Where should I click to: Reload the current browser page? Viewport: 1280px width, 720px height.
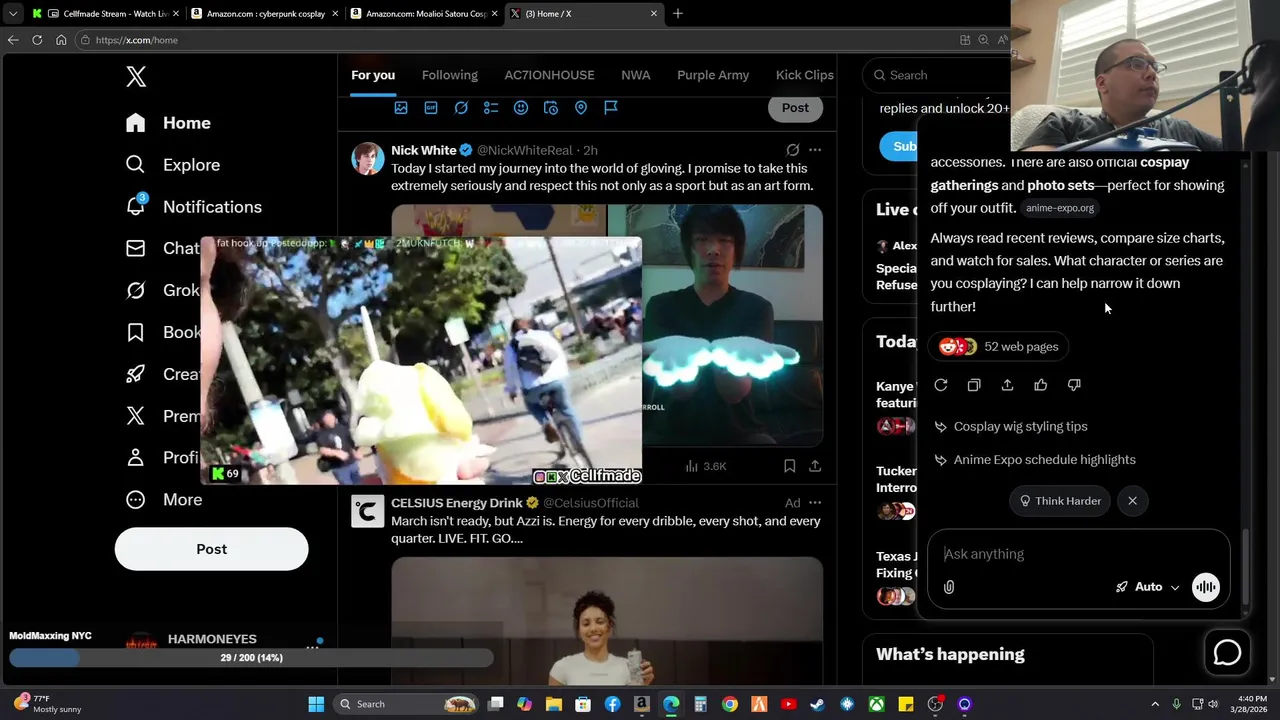[37, 40]
